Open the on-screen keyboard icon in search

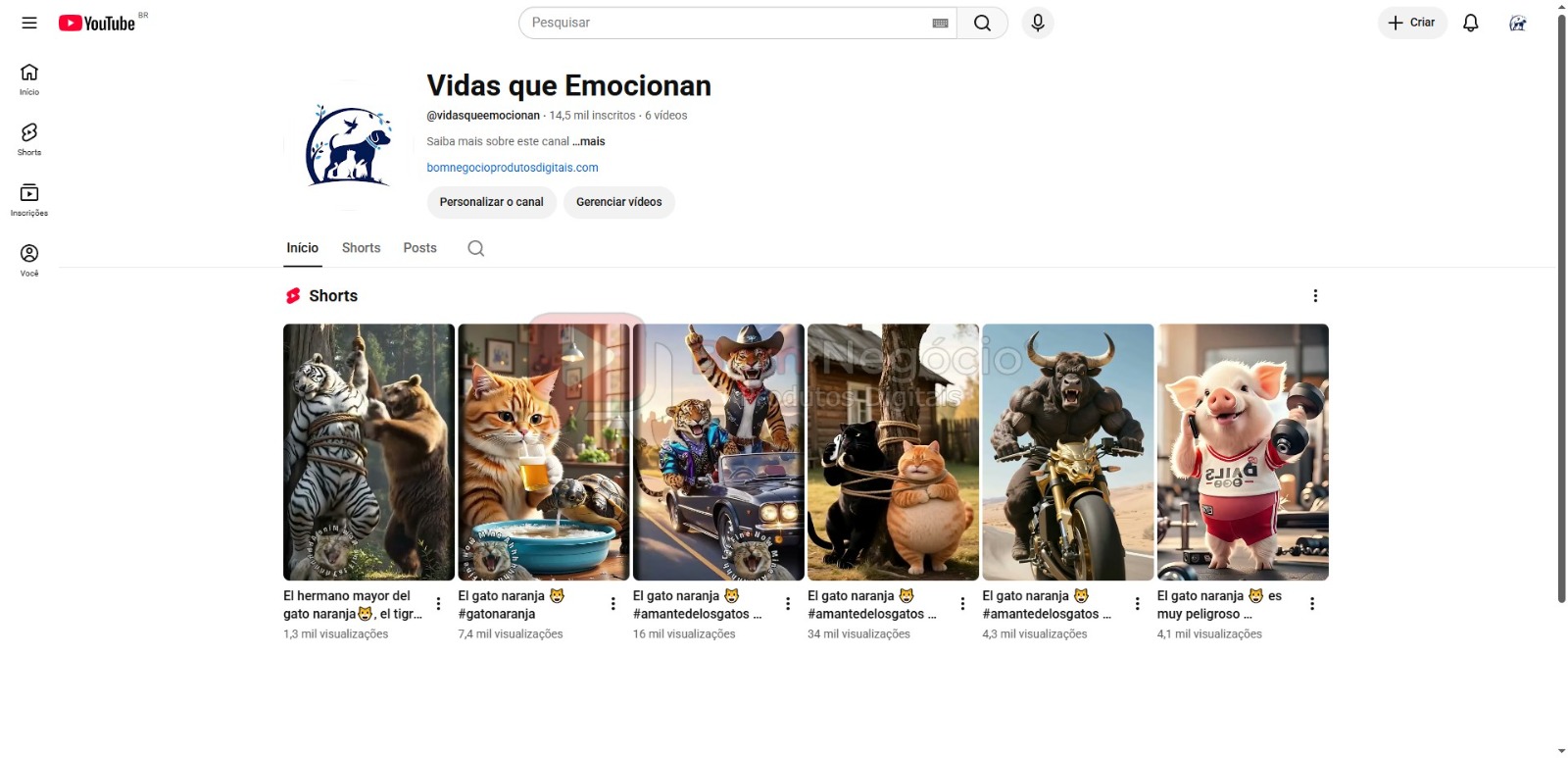pyautogui.click(x=940, y=23)
